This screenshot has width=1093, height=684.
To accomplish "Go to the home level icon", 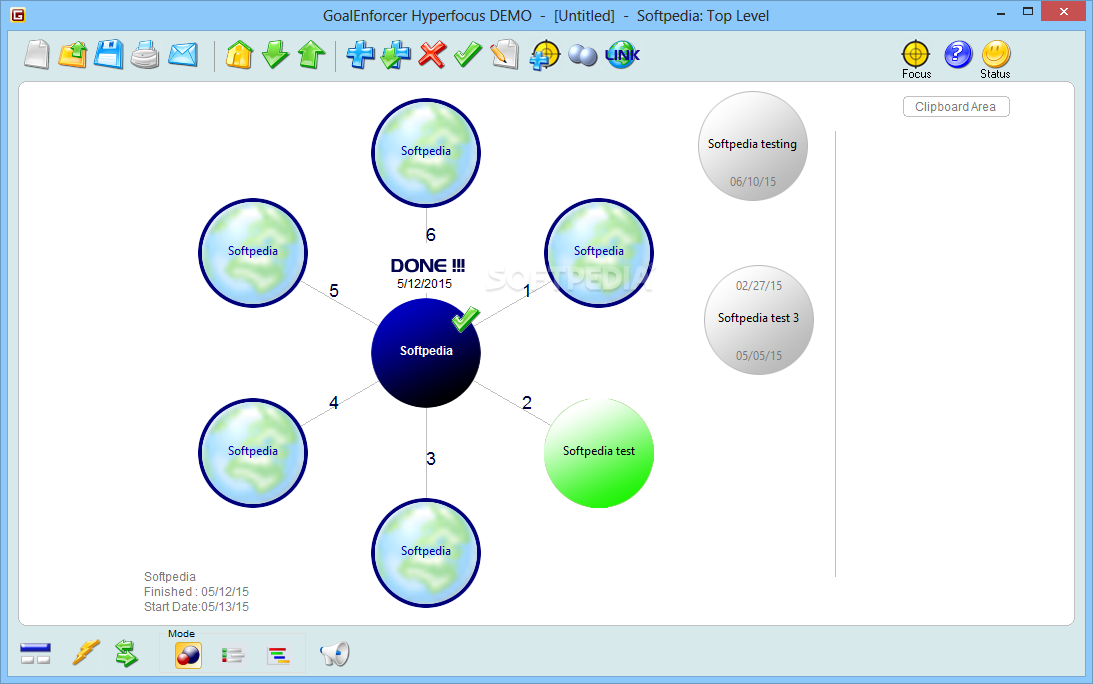I will [239, 54].
